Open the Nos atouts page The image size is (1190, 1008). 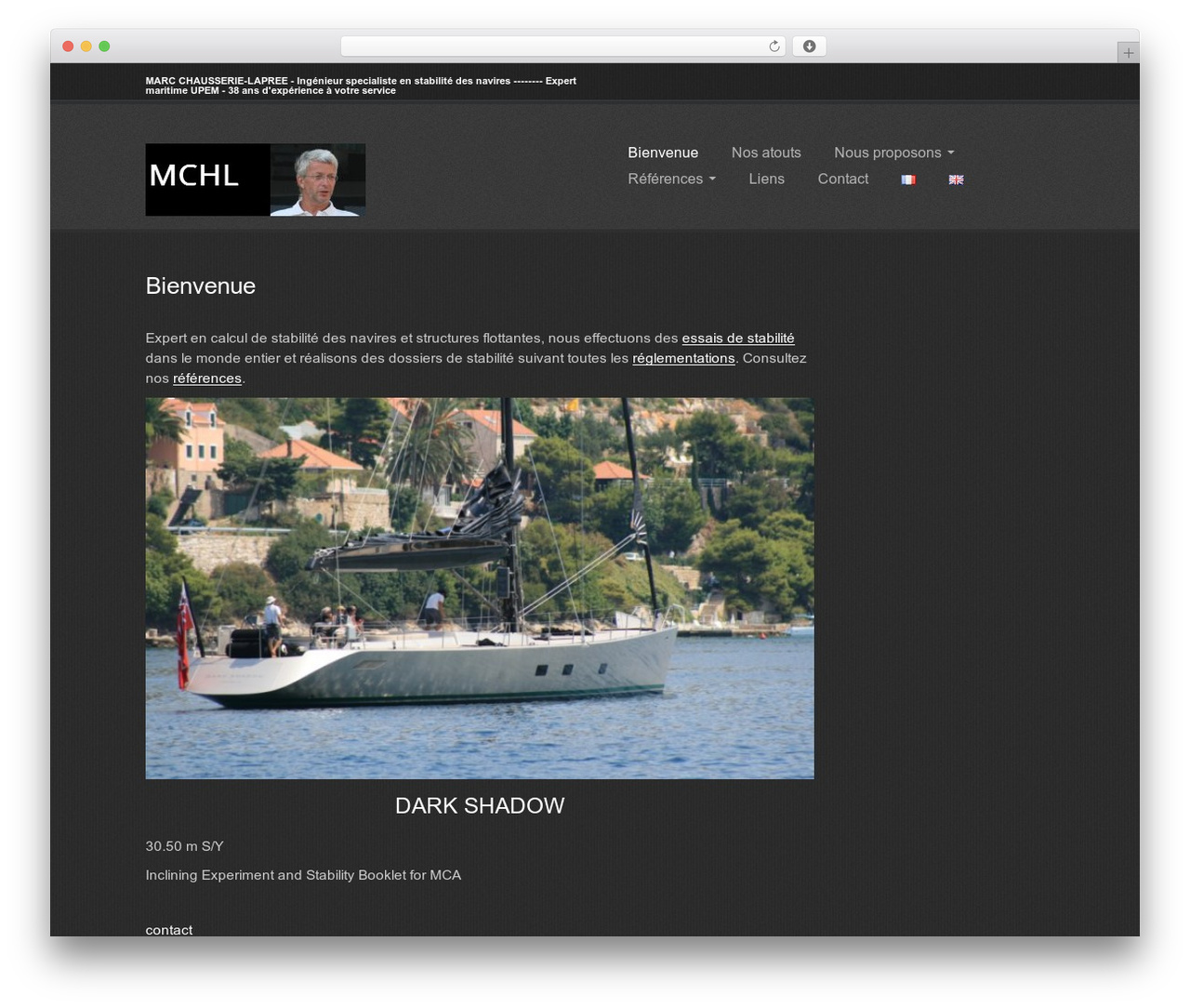766,153
